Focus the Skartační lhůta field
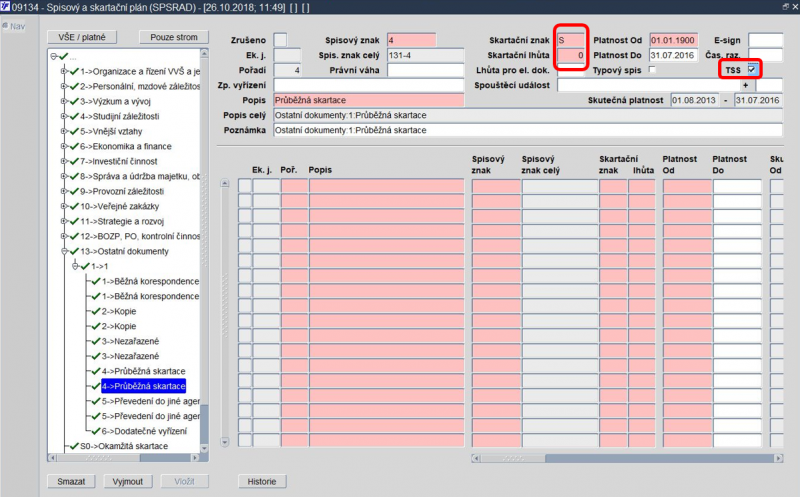 click(x=570, y=55)
